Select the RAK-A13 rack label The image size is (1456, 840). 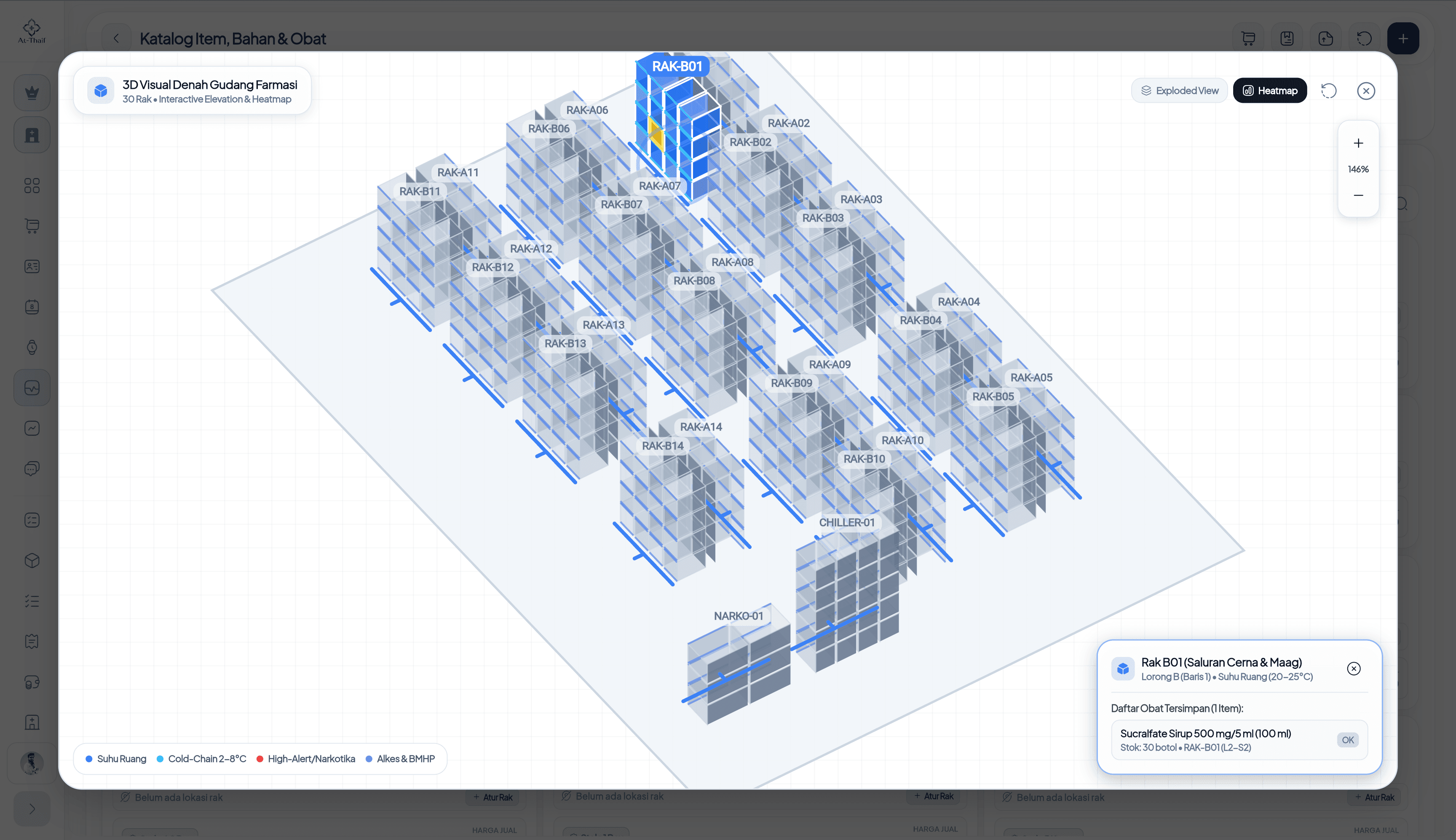pyautogui.click(x=603, y=325)
